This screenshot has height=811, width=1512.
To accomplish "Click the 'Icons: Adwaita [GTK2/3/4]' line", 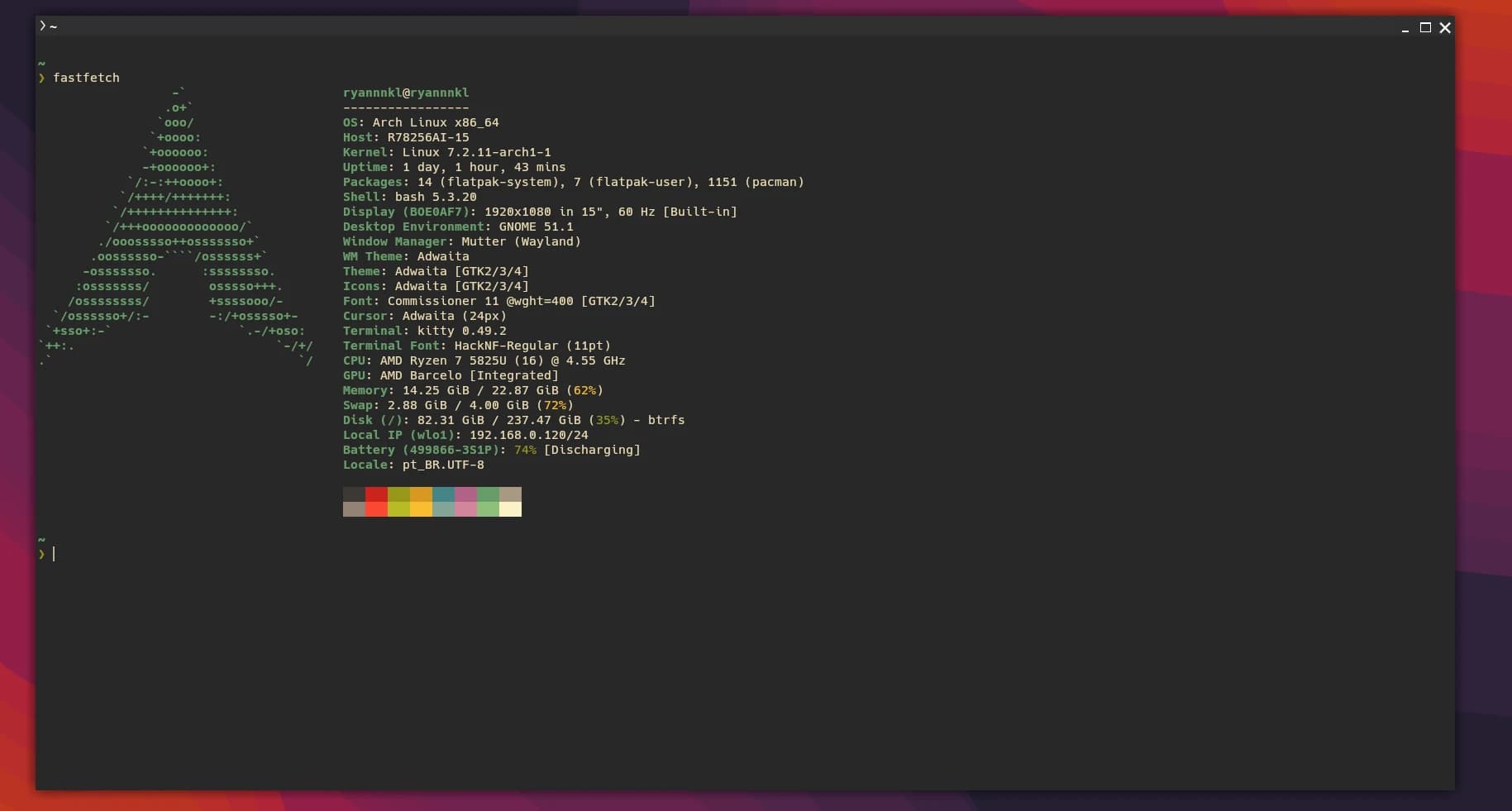I will point(436,286).
